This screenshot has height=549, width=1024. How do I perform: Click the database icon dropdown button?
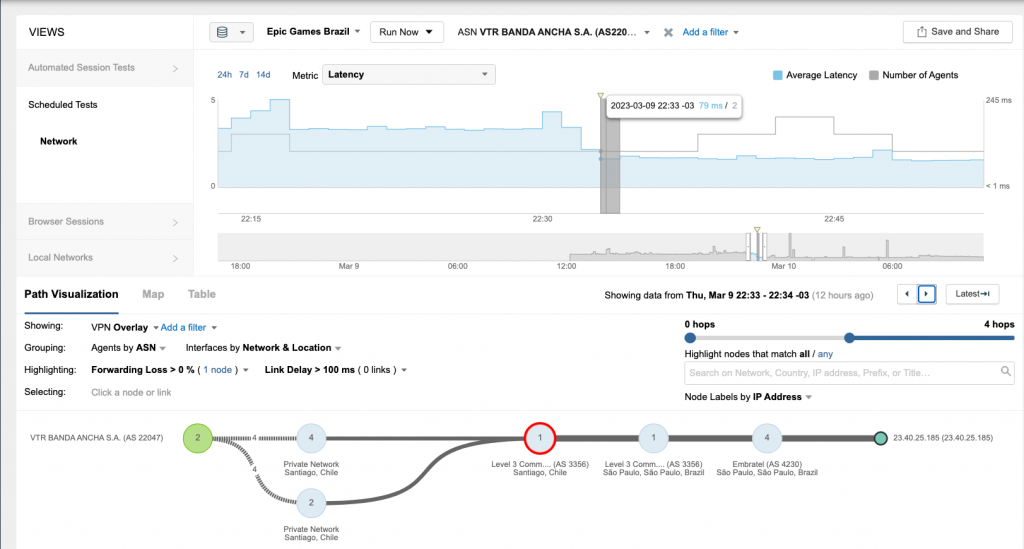click(231, 32)
